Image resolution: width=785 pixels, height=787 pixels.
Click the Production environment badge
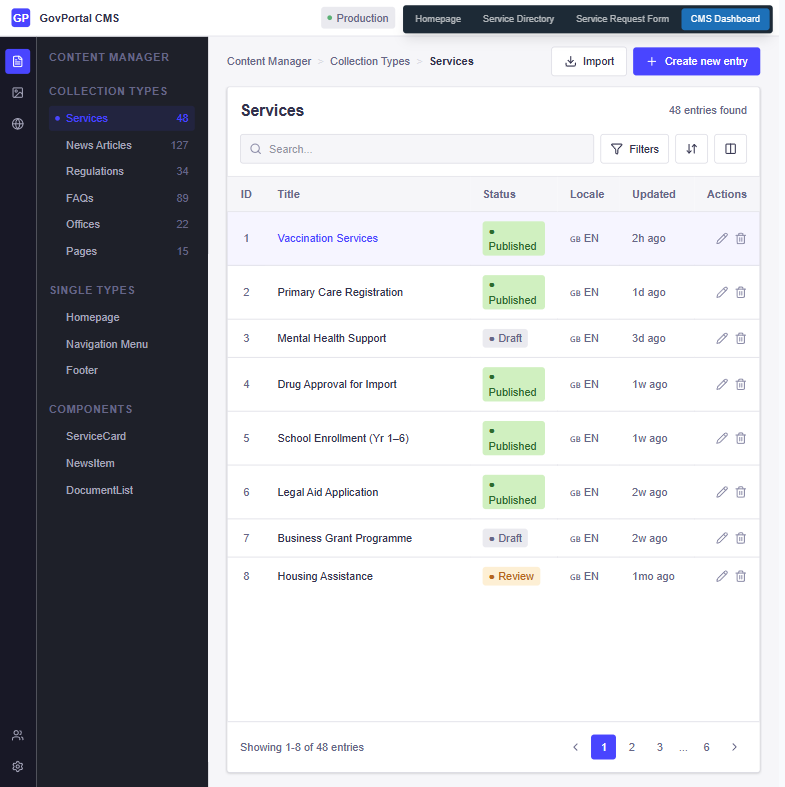tap(358, 18)
